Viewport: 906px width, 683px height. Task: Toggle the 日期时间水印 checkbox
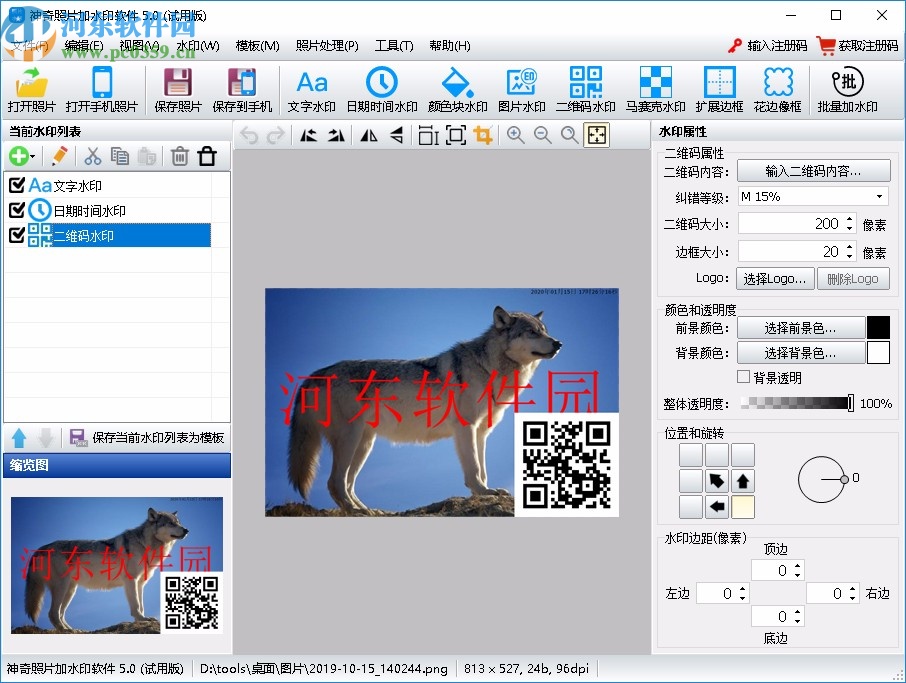pyautogui.click(x=16, y=210)
